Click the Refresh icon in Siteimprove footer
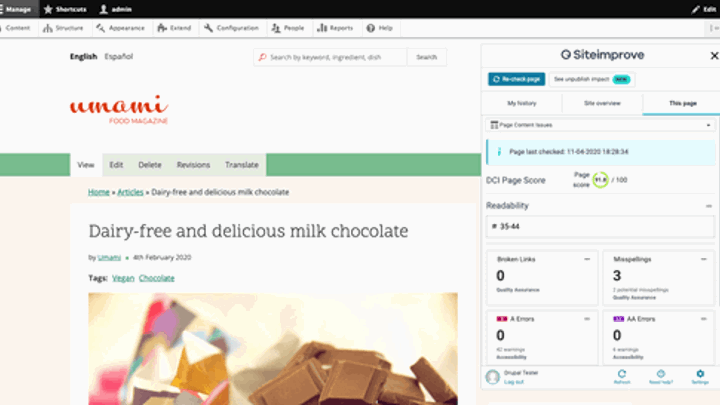 (x=622, y=374)
